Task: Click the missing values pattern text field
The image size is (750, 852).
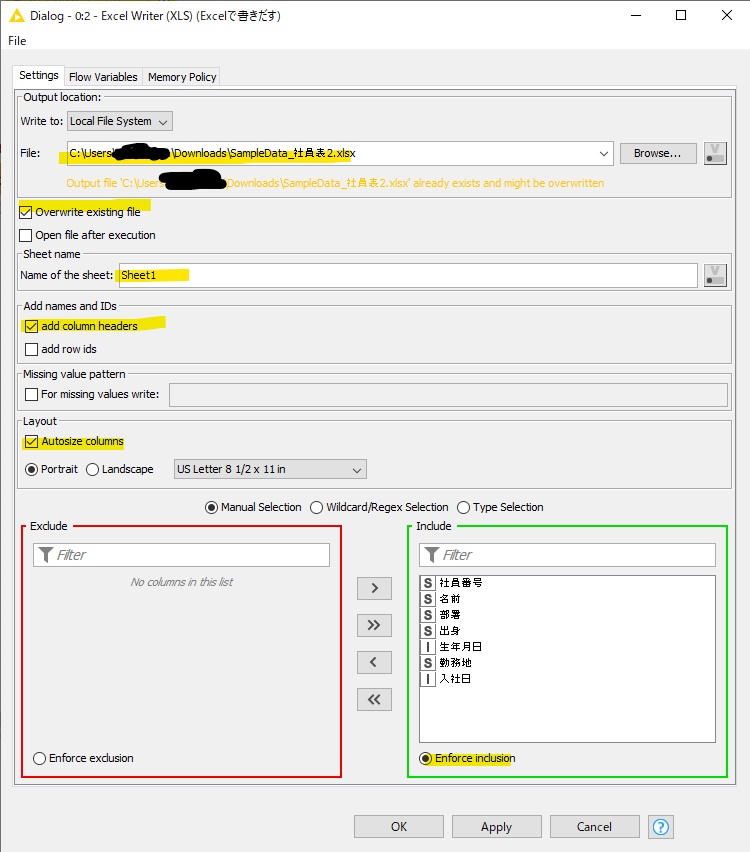Action: click(x=448, y=395)
